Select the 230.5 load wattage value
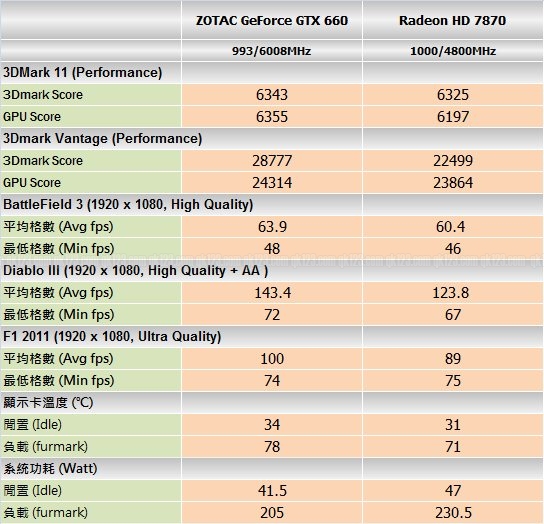The width and height of the screenshot is (544, 524). click(x=453, y=513)
